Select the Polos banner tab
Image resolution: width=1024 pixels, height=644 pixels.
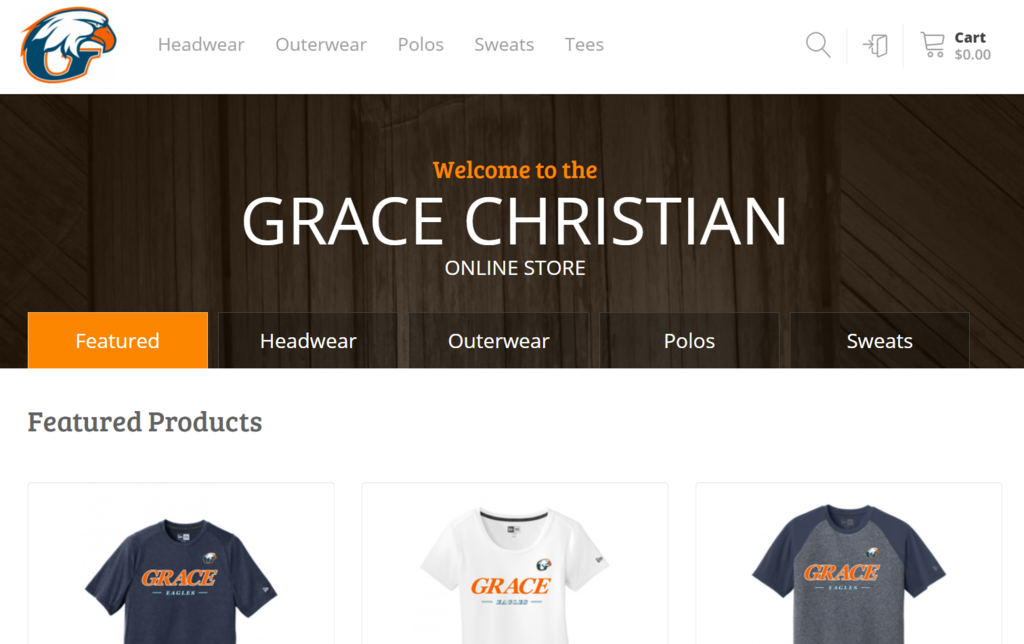[x=689, y=340]
